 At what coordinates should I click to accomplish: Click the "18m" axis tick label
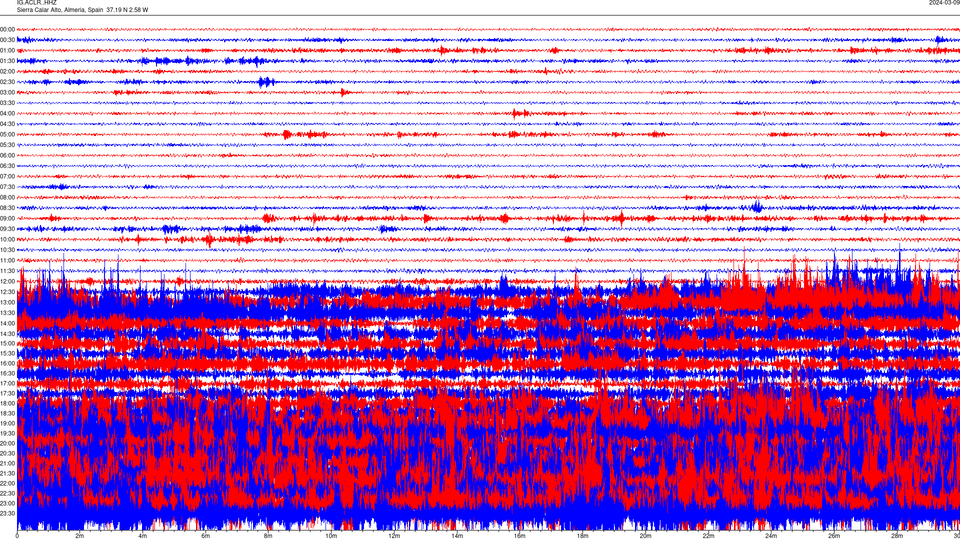(x=582, y=536)
